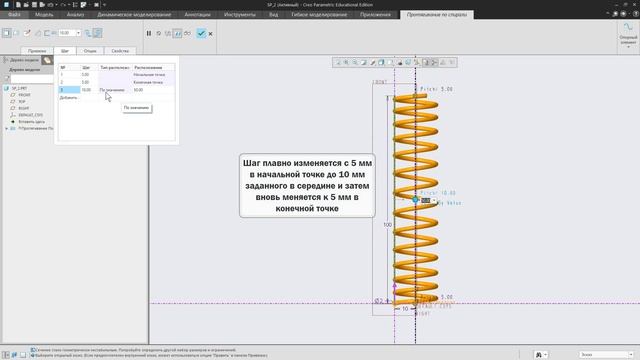Open the Вид ribbon tab

[x=273, y=15]
